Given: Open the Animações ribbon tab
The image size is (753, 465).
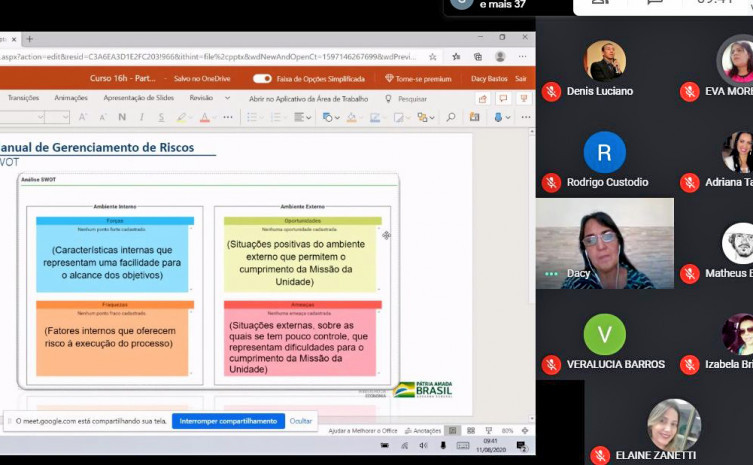Looking at the screenshot, I should tap(71, 98).
